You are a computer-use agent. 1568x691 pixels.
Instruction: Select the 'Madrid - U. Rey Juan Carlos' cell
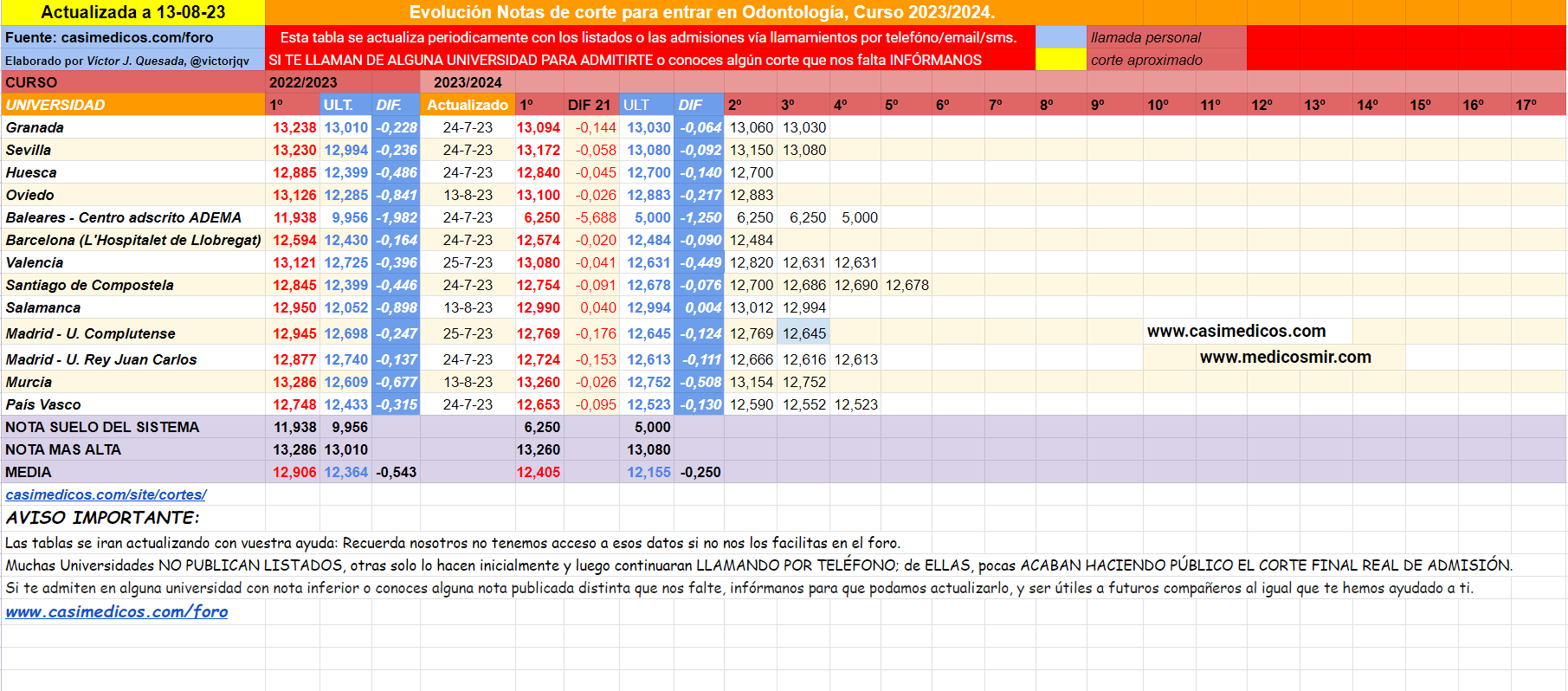133,358
